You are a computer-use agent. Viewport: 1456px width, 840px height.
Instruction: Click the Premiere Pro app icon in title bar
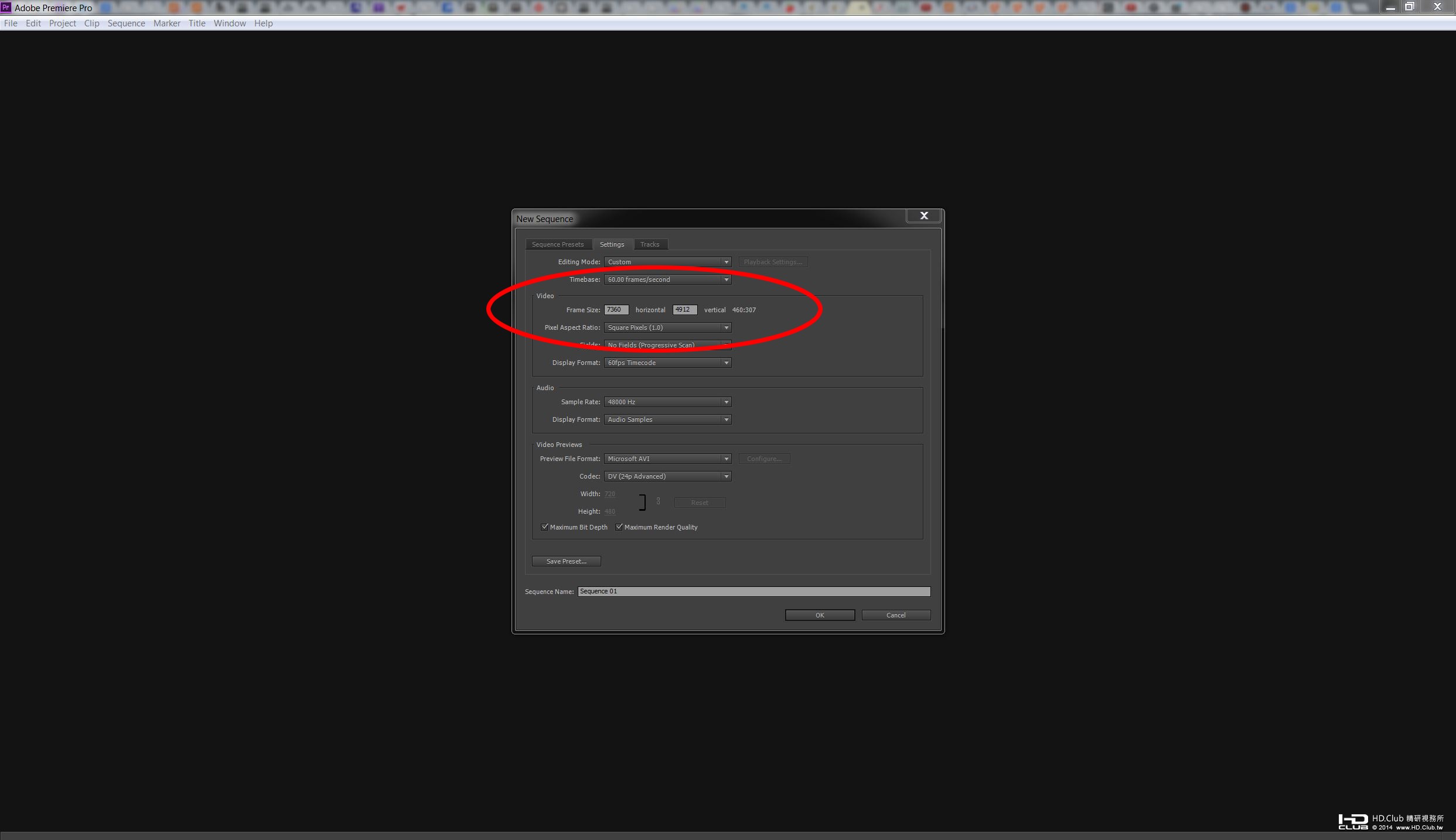[6, 8]
